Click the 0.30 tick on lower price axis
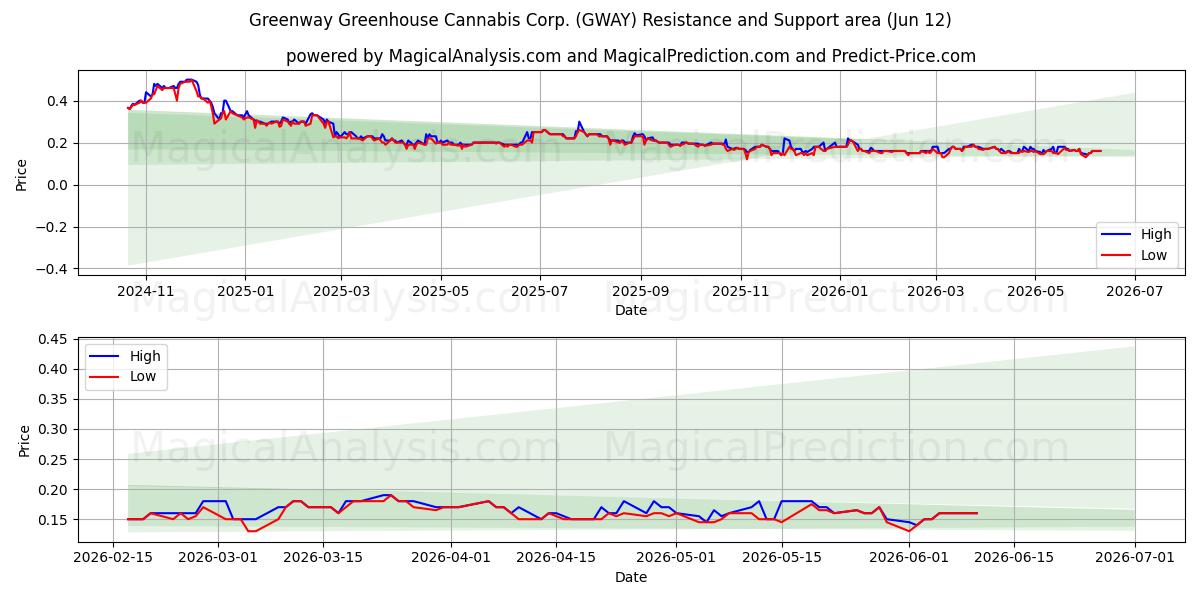 tap(53, 429)
